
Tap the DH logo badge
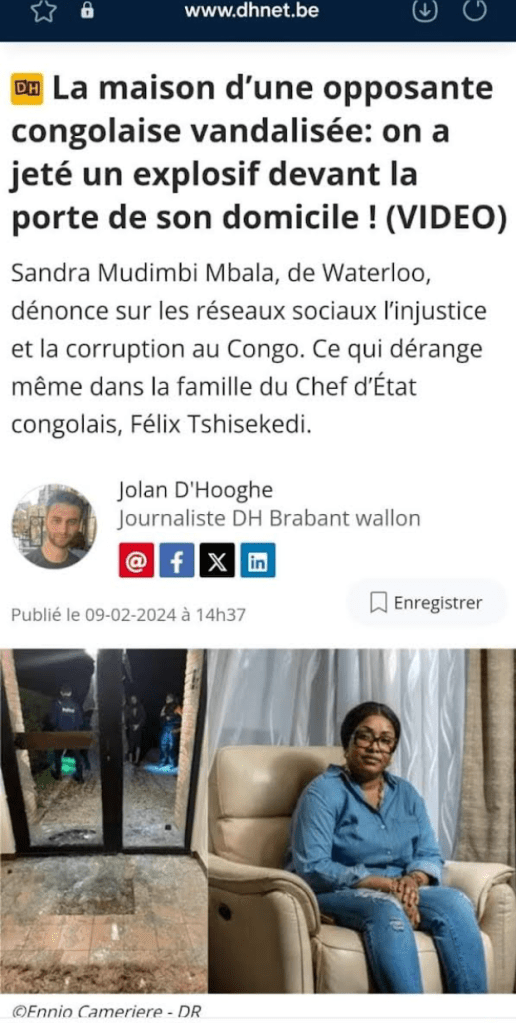coord(27,90)
